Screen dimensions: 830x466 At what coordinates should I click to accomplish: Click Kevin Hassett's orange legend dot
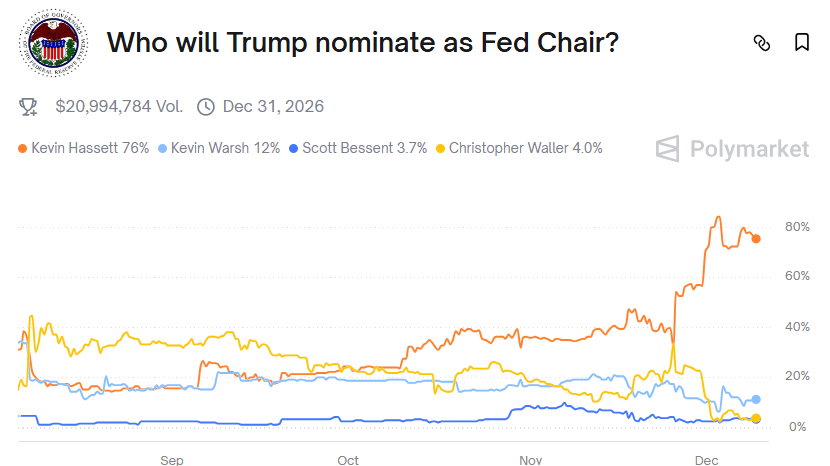click(23, 149)
